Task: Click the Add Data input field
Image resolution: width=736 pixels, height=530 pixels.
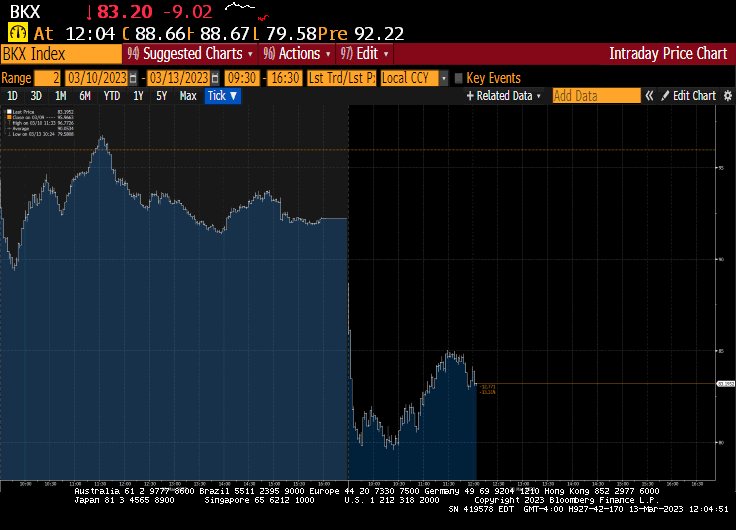Action: [x=595, y=96]
